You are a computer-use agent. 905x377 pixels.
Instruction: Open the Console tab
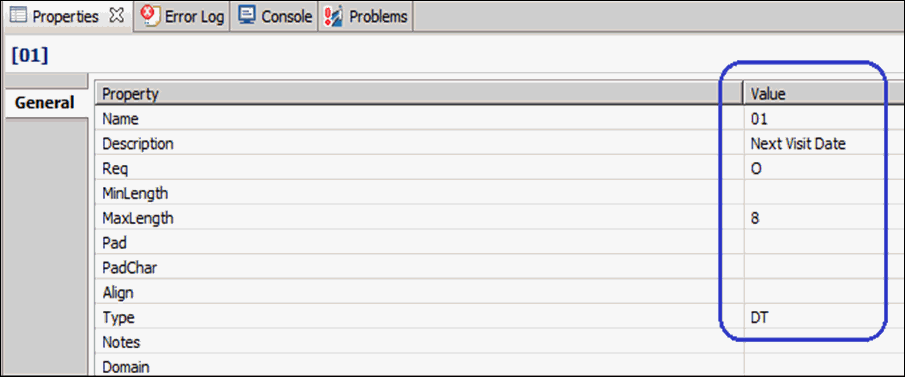[x=275, y=16]
